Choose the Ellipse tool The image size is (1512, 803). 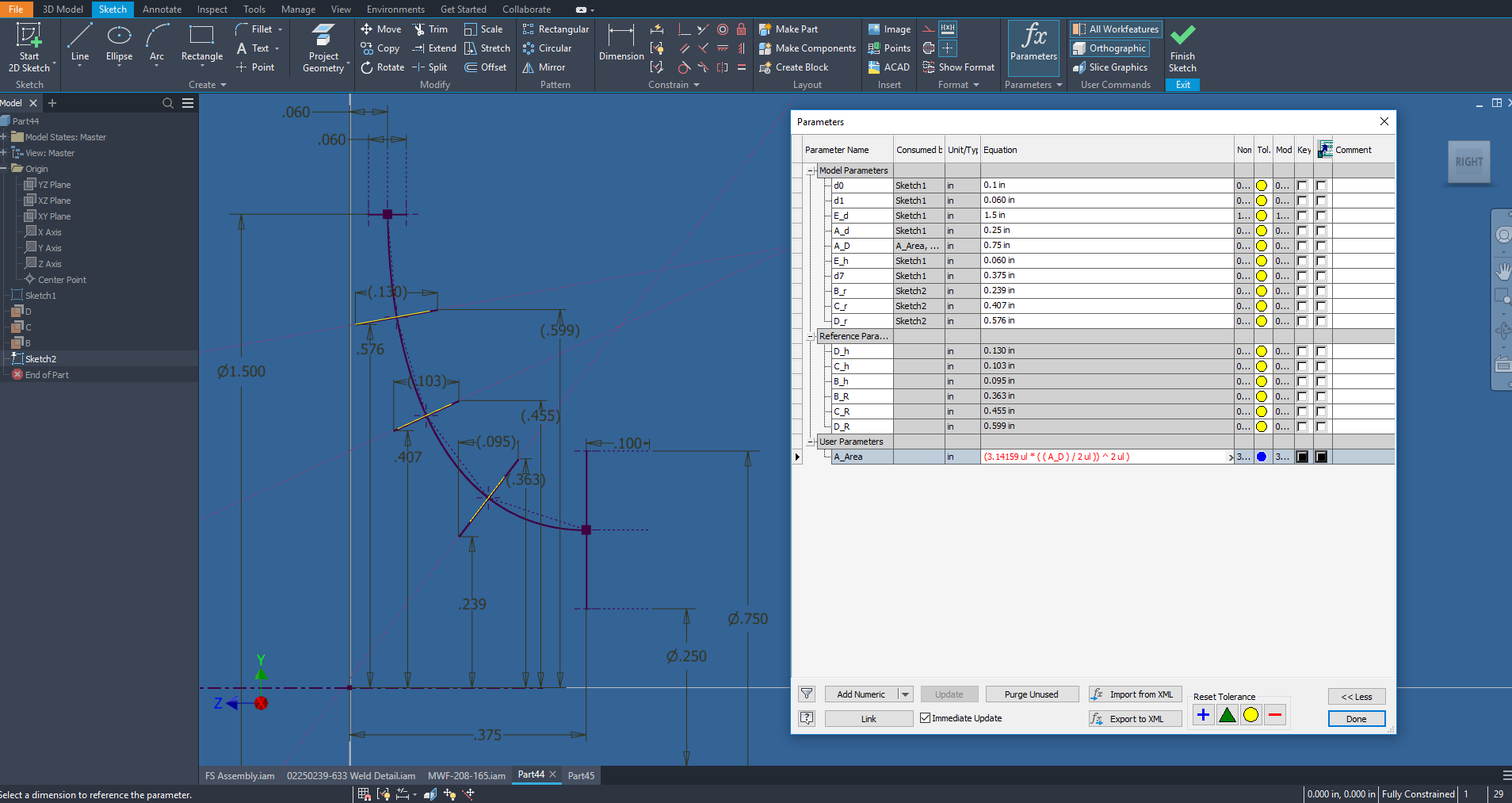click(x=119, y=43)
